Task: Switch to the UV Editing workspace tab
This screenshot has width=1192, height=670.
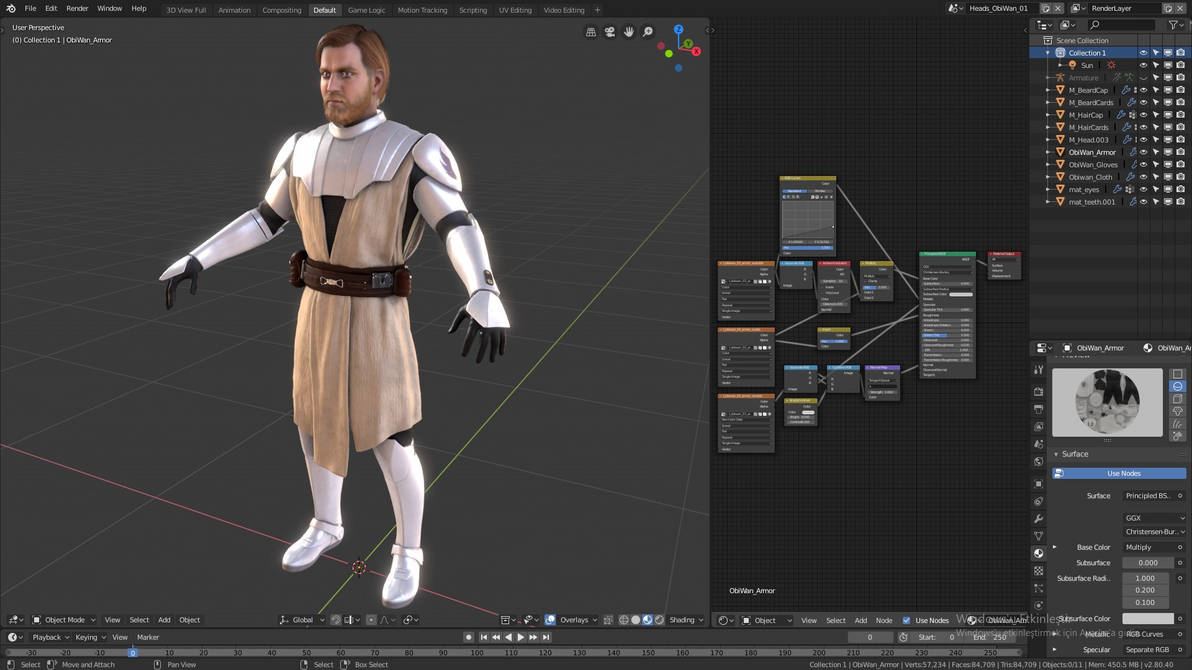Action: pos(515,10)
